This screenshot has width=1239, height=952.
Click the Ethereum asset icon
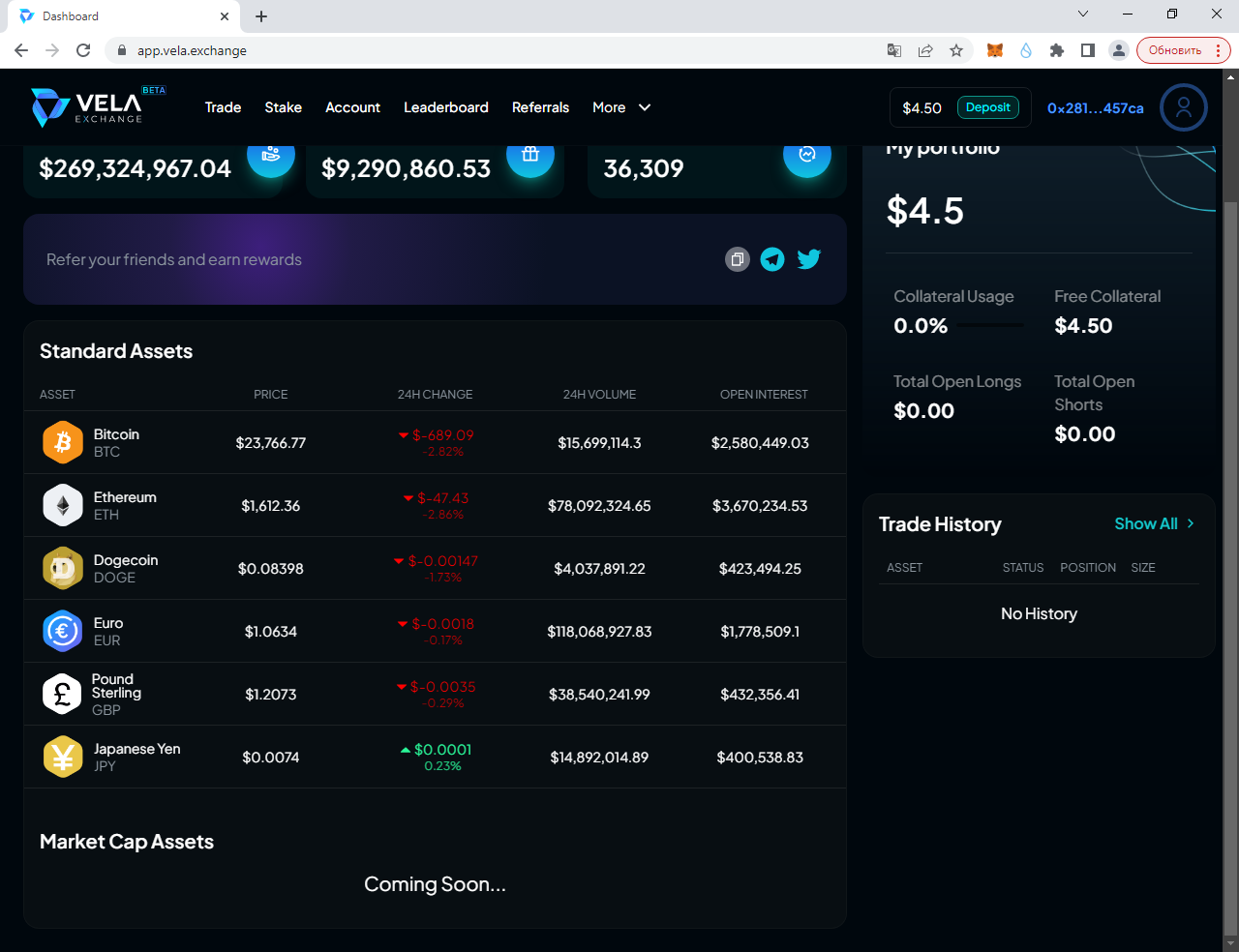click(x=63, y=505)
